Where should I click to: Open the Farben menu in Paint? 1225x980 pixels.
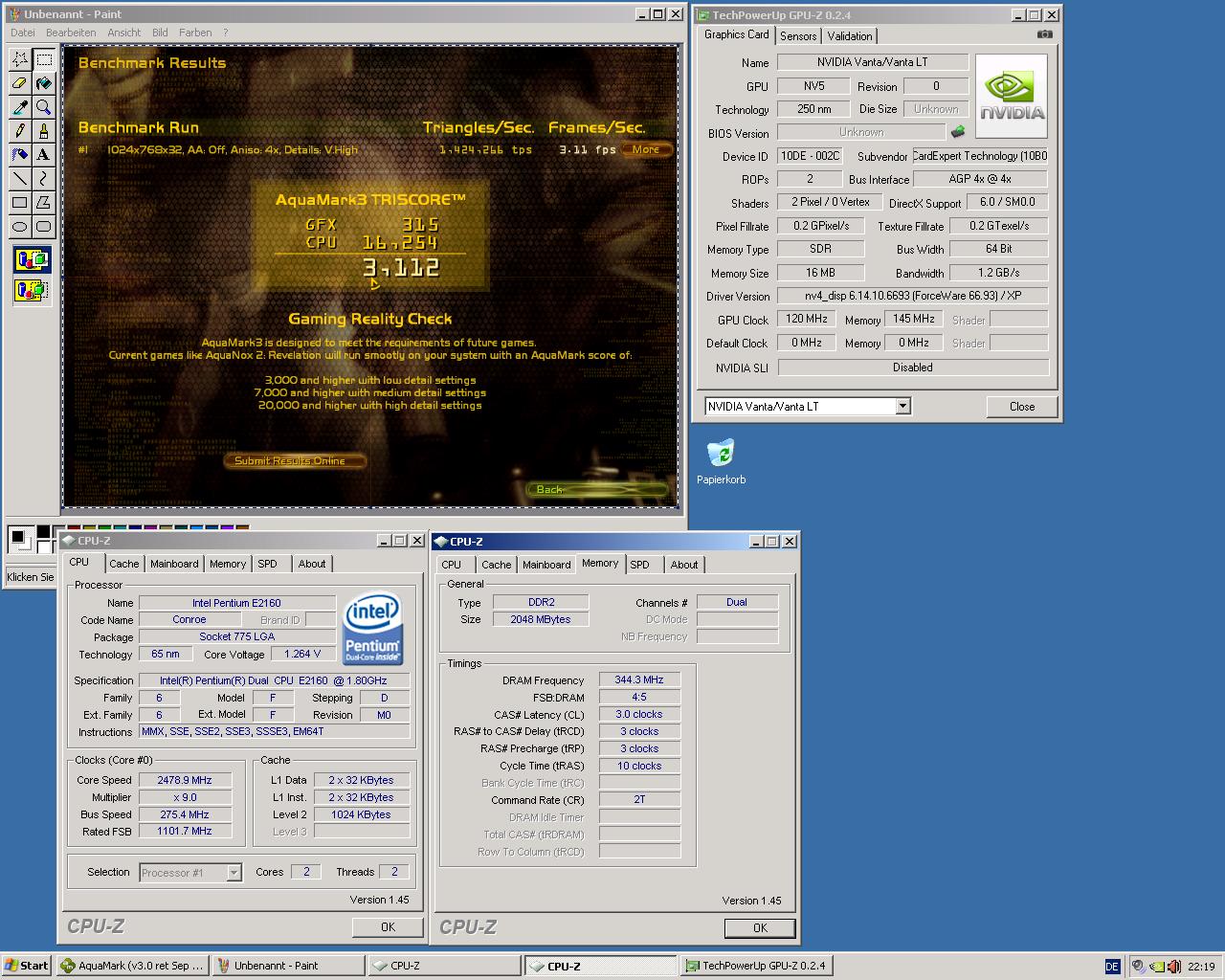point(195,33)
